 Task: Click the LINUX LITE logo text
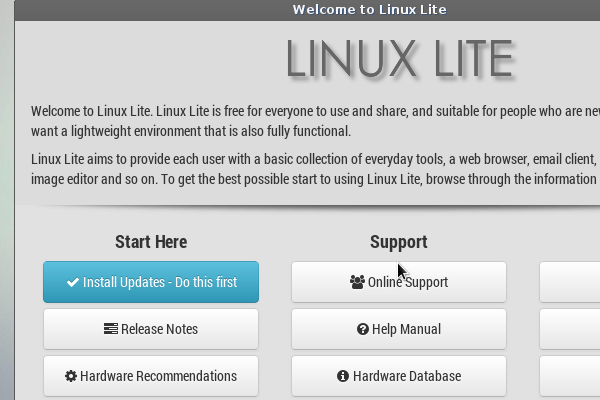tap(400, 59)
